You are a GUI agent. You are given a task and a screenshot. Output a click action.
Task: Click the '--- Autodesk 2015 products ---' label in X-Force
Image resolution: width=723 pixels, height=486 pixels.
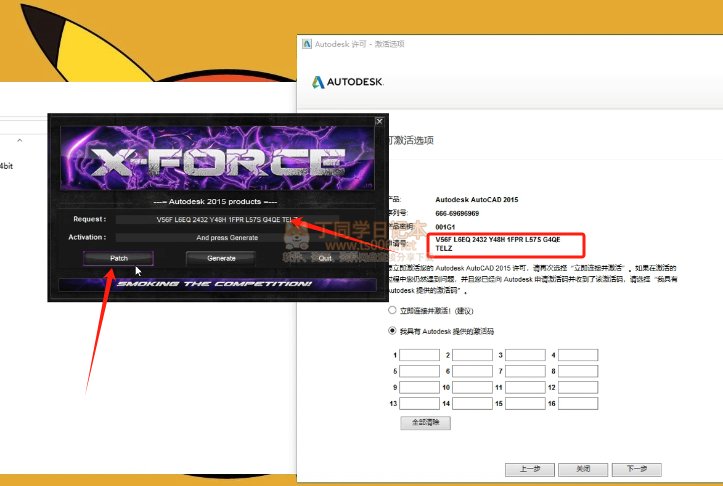coord(215,202)
